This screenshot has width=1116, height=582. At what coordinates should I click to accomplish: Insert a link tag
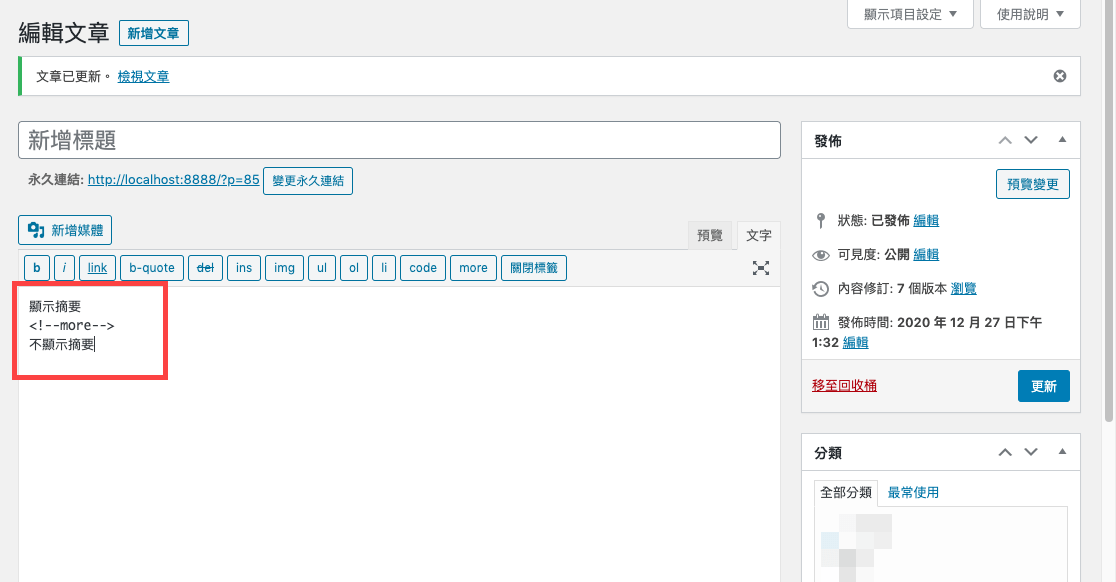pos(98,268)
